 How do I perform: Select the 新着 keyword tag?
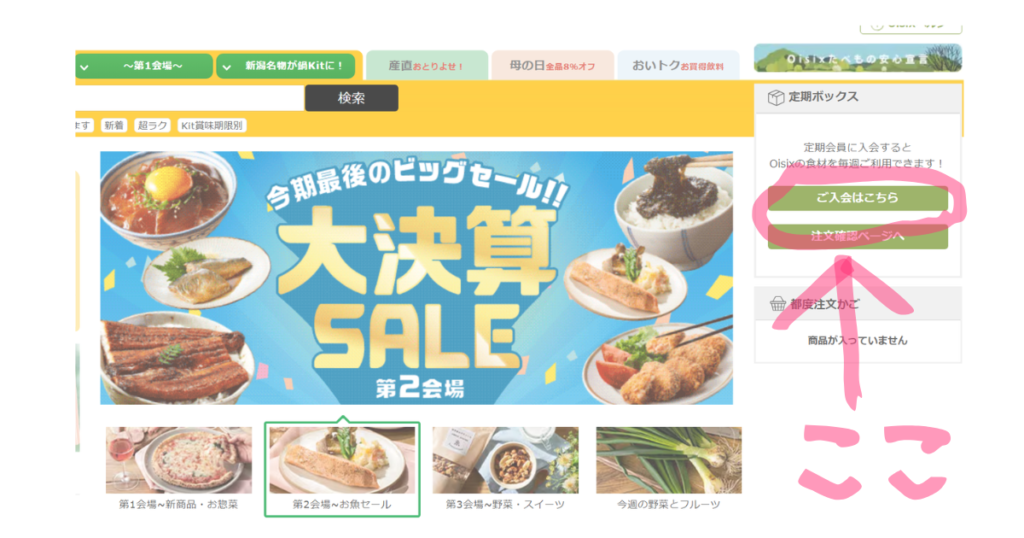(114, 125)
